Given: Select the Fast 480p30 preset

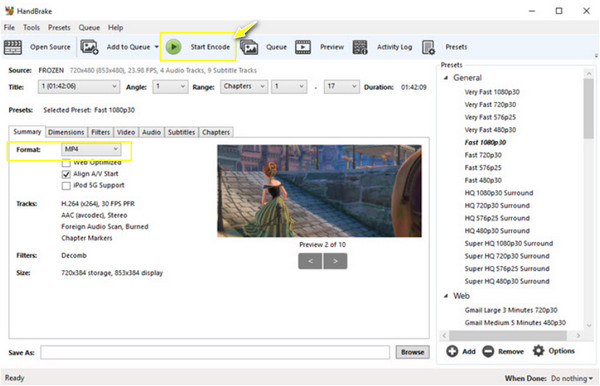Looking at the screenshot, I should (x=483, y=180).
